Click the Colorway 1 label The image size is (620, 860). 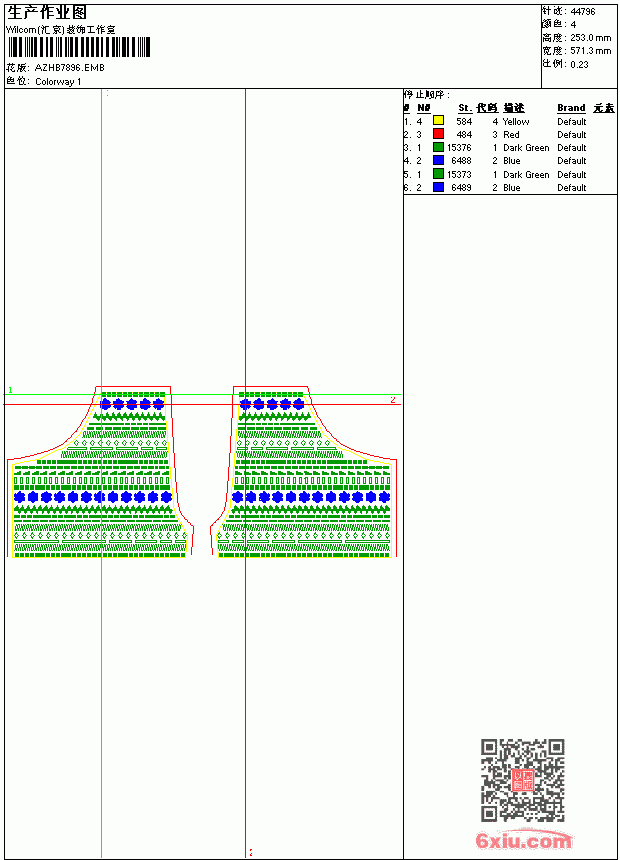click(58, 82)
